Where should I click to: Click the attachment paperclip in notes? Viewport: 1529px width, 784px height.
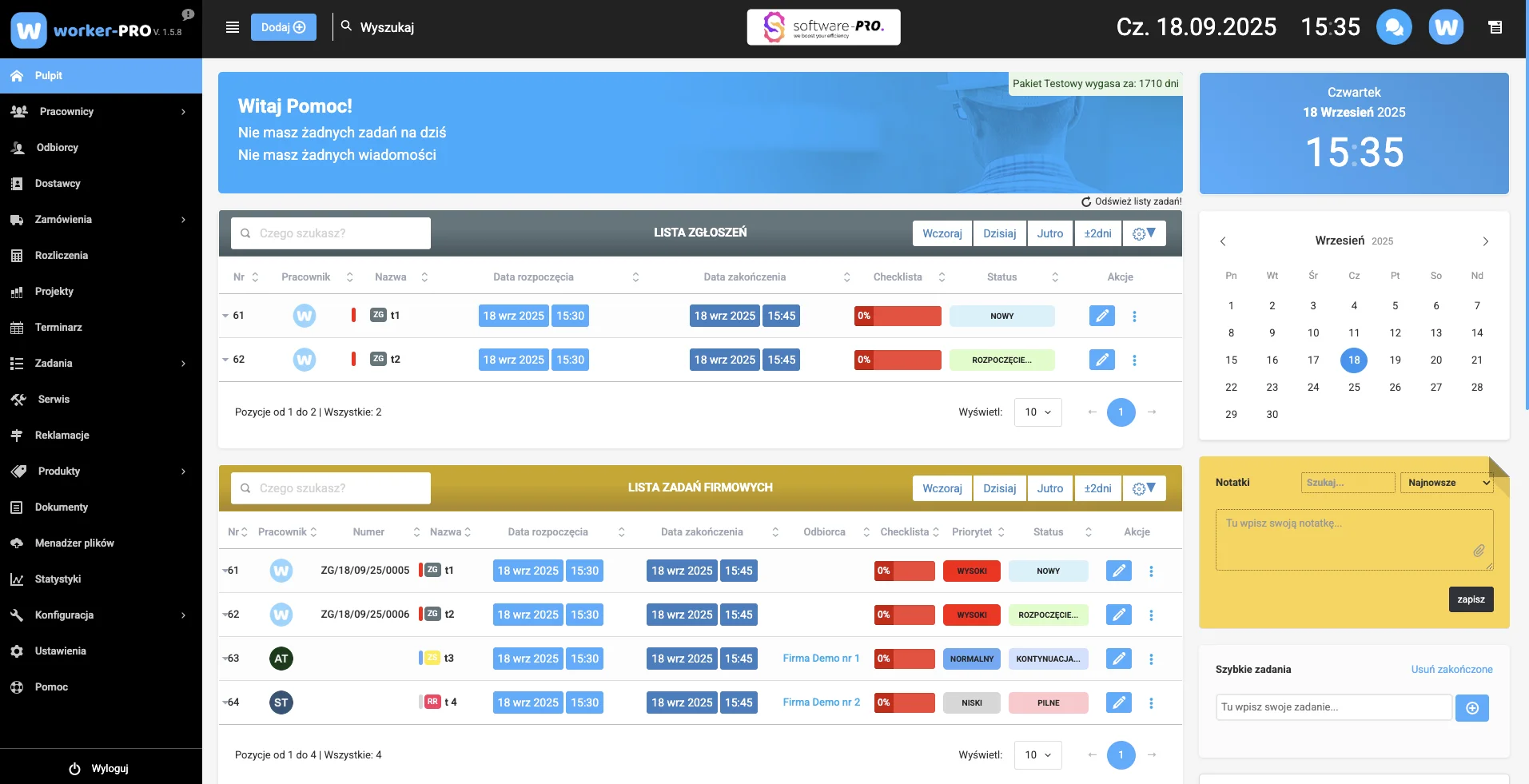[1479, 551]
